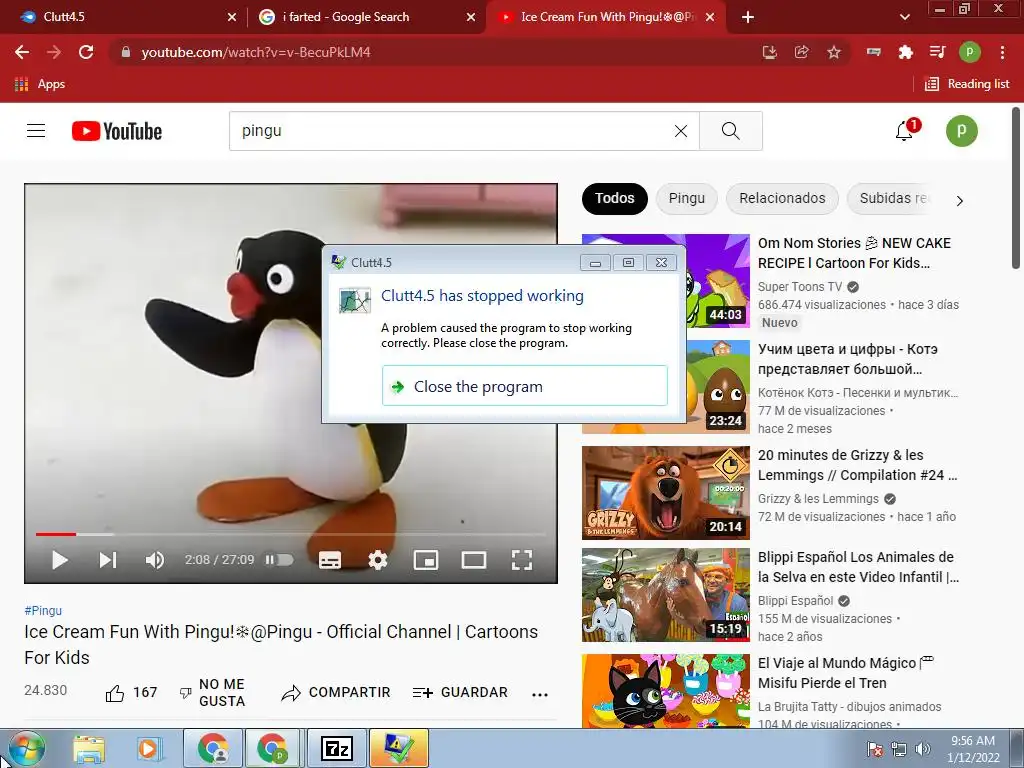Click the COMPARTIR share button
The image size is (1024, 768).
336,693
